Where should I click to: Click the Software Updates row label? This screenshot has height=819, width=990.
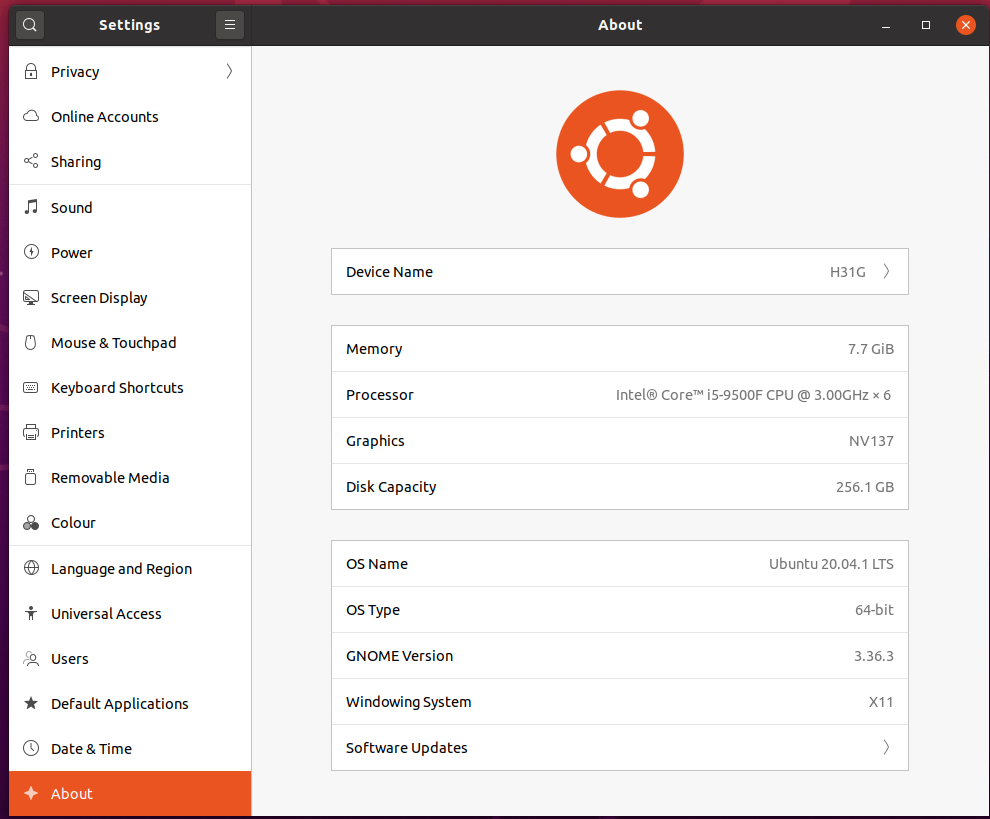(x=407, y=748)
